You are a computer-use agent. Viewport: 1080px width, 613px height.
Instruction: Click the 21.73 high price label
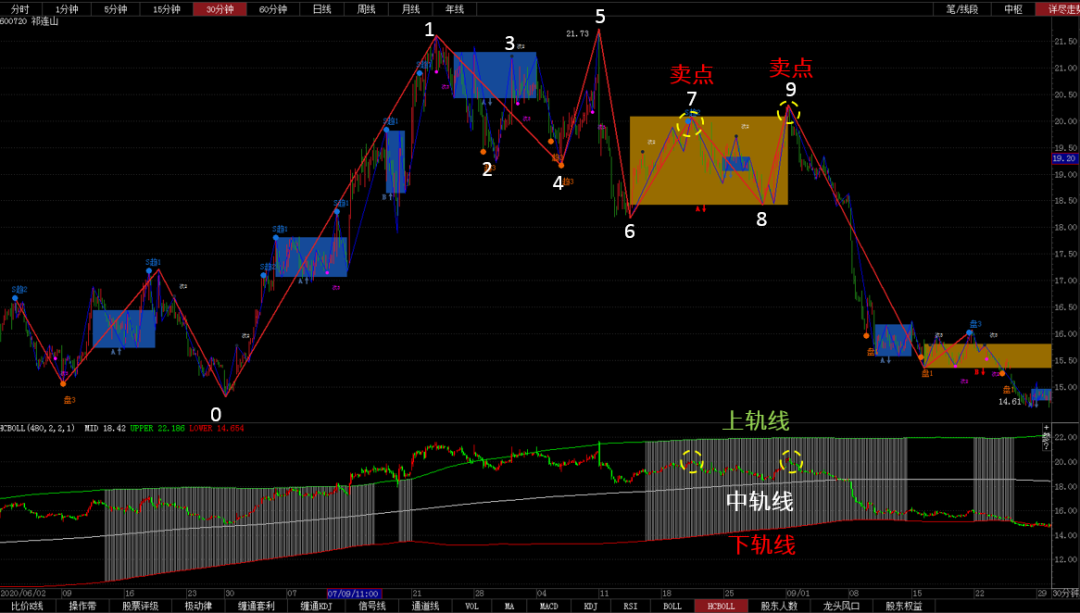pos(577,34)
